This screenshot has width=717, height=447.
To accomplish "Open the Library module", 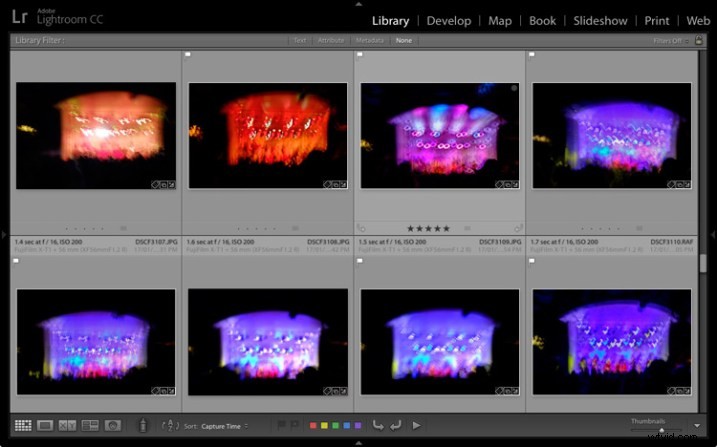I will click(x=390, y=21).
